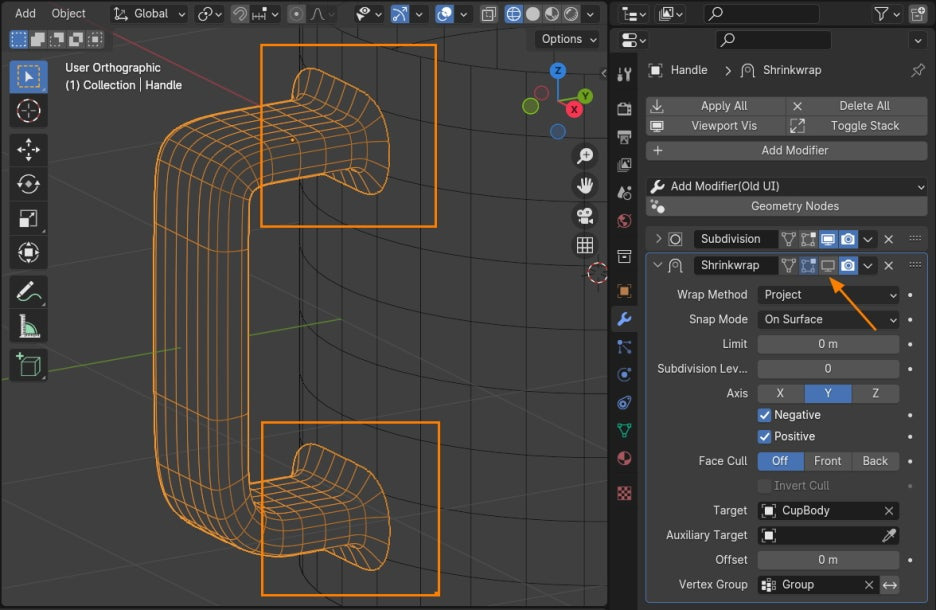
Task: Select the Move tool in the toolbar
Action: click(x=28, y=150)
